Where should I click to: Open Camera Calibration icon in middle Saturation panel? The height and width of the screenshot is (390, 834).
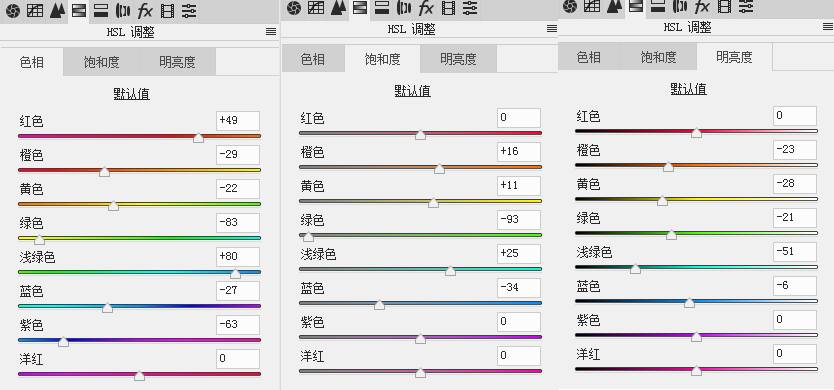[x=448, y=7]
